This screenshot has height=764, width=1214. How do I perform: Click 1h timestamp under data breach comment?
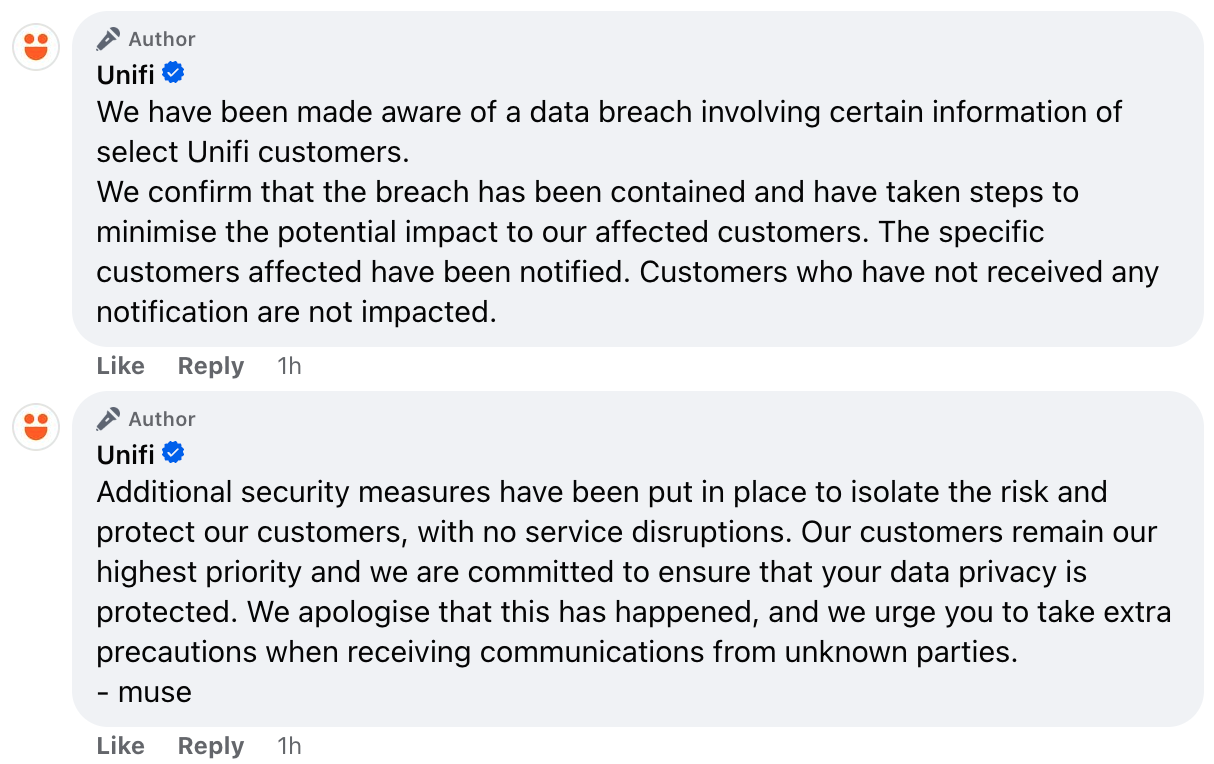pos(289,366)
